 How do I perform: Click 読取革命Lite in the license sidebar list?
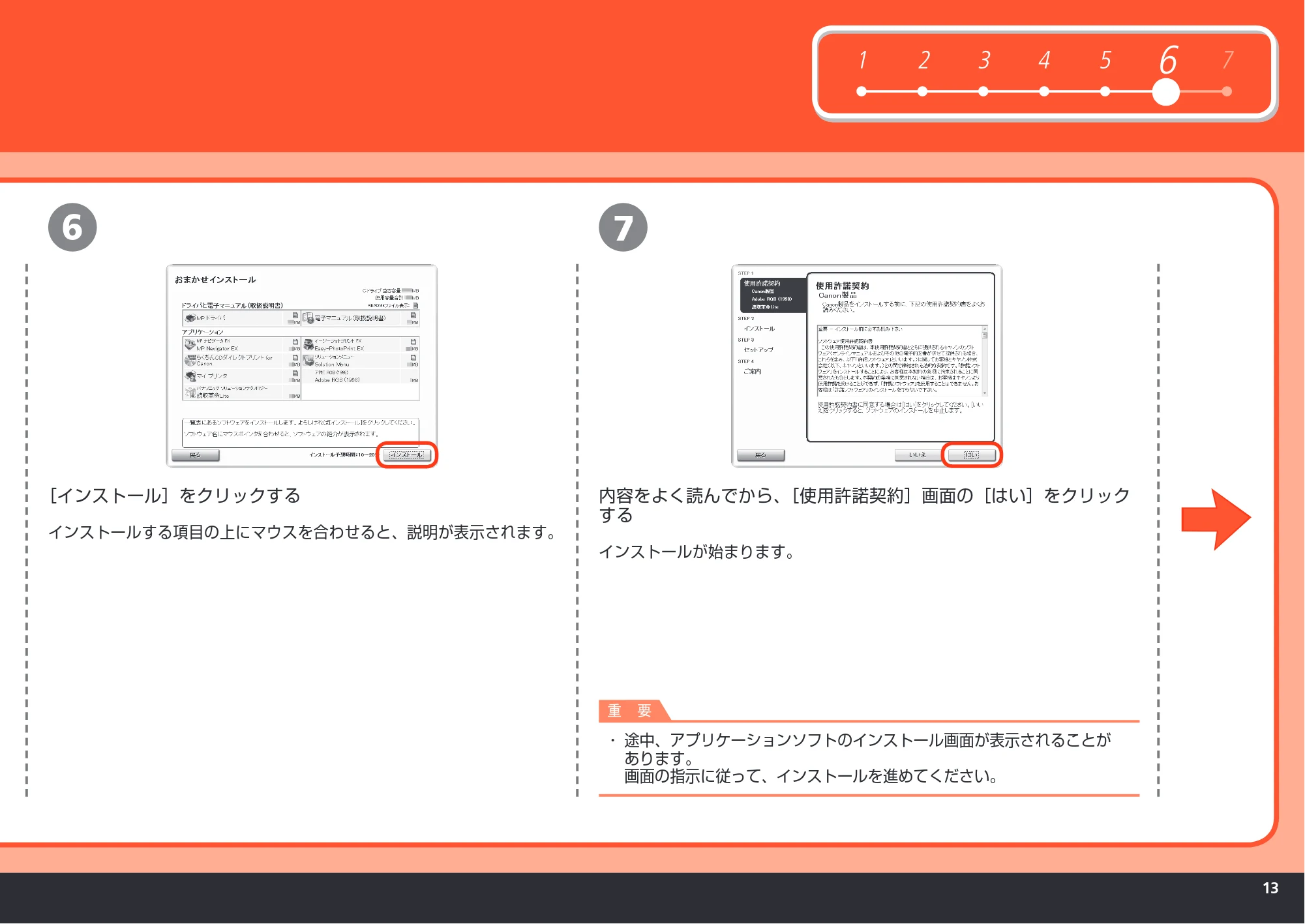(x=765, y=307)
